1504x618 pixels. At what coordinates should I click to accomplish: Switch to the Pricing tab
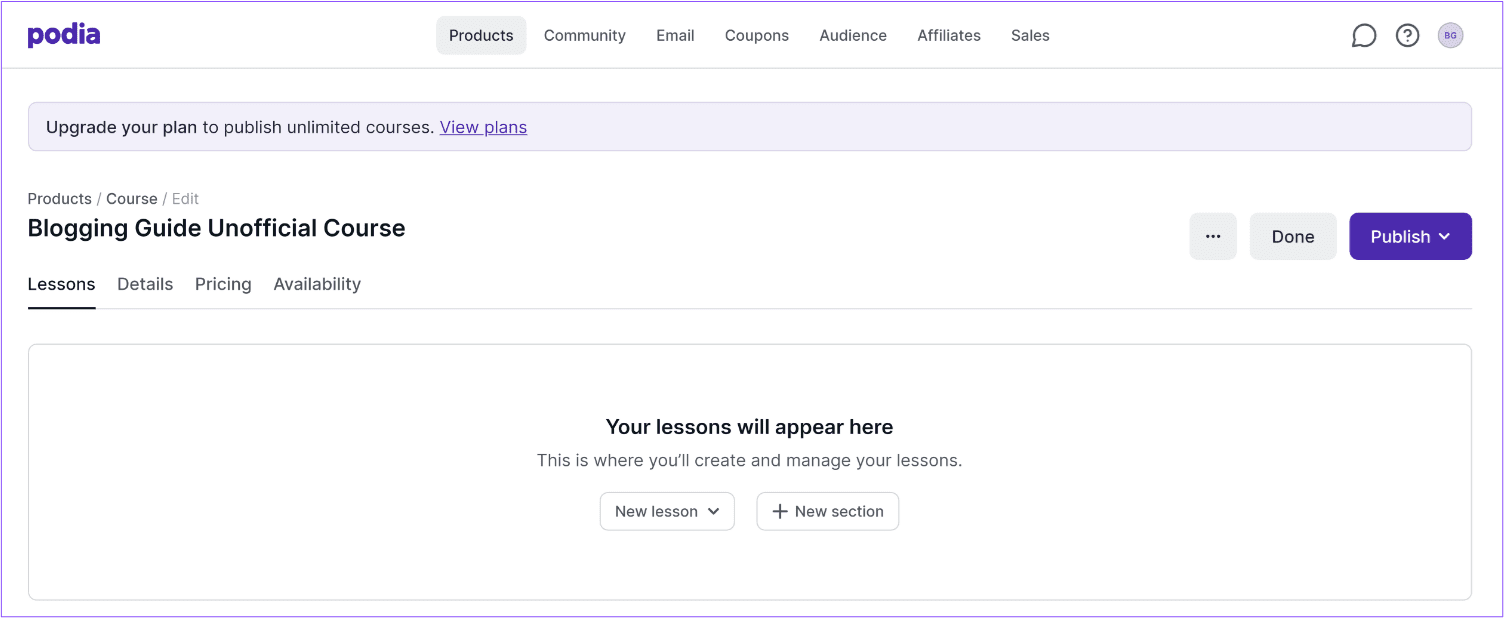[x=223, y=284]
